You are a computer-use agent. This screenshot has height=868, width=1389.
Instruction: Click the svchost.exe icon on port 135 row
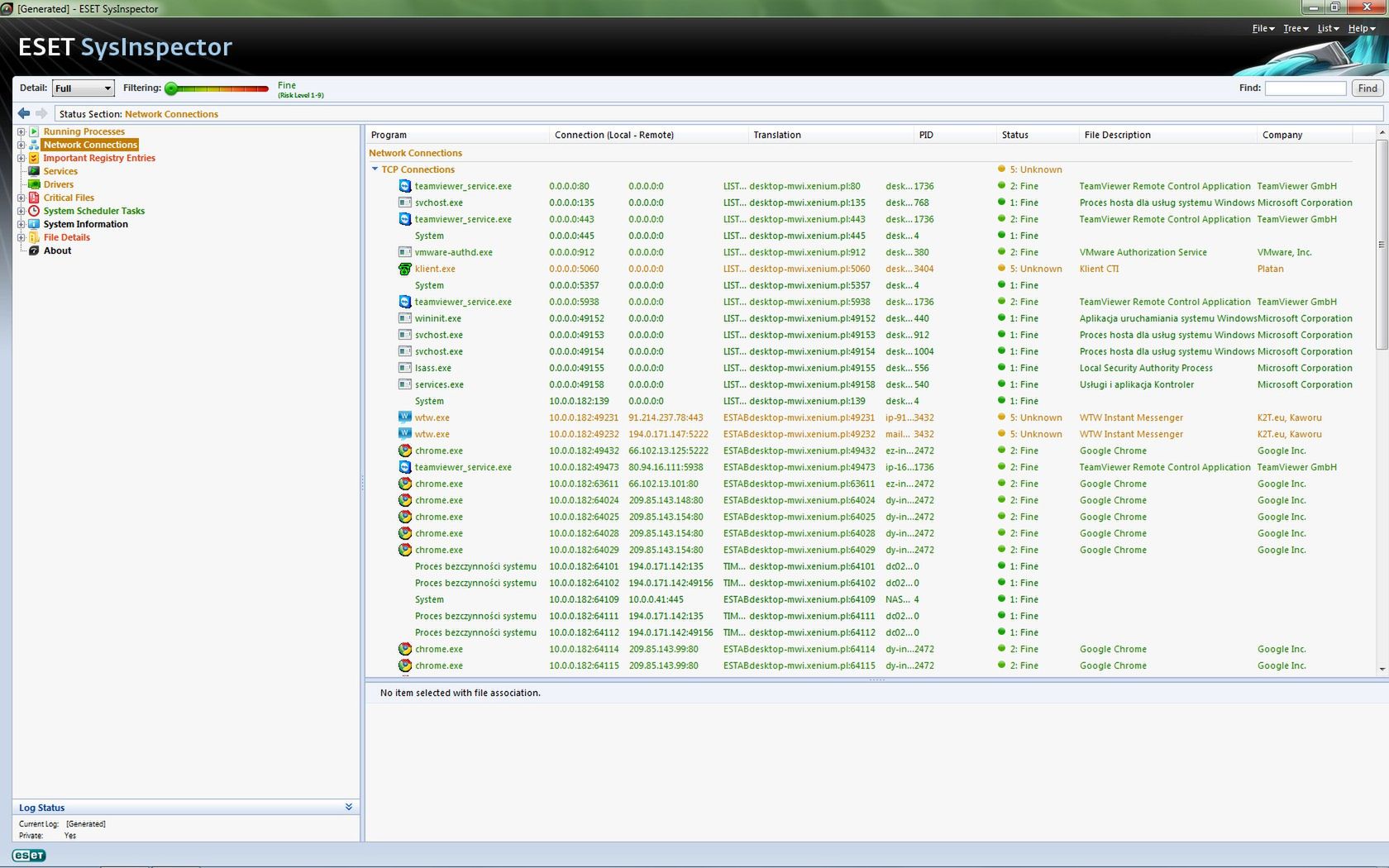coord(405,203)
